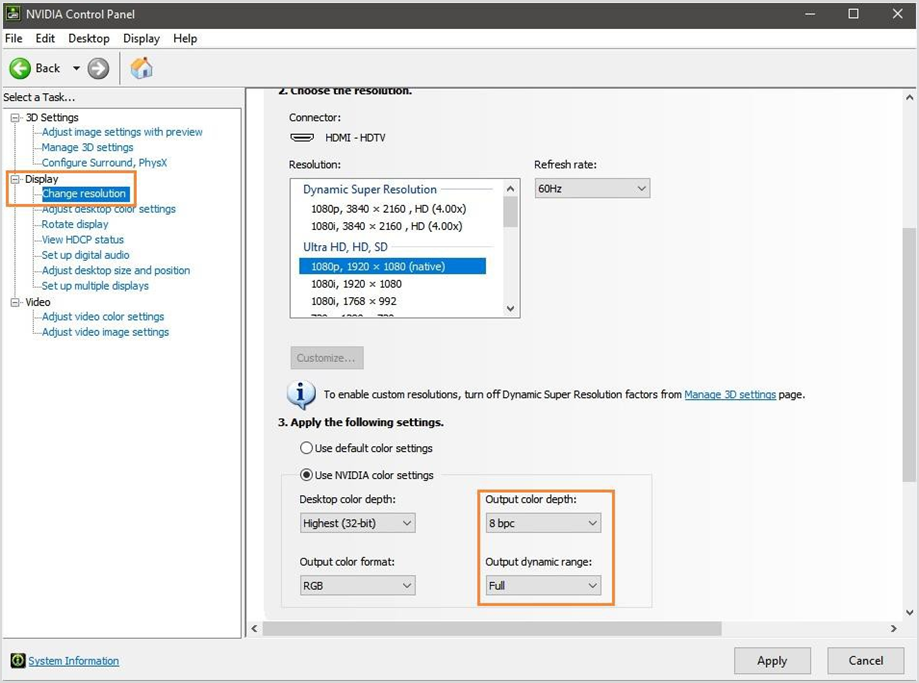Follow the Manage 3D settings link
This screenshot has height=683, width=919.
(x=730, y=395)
